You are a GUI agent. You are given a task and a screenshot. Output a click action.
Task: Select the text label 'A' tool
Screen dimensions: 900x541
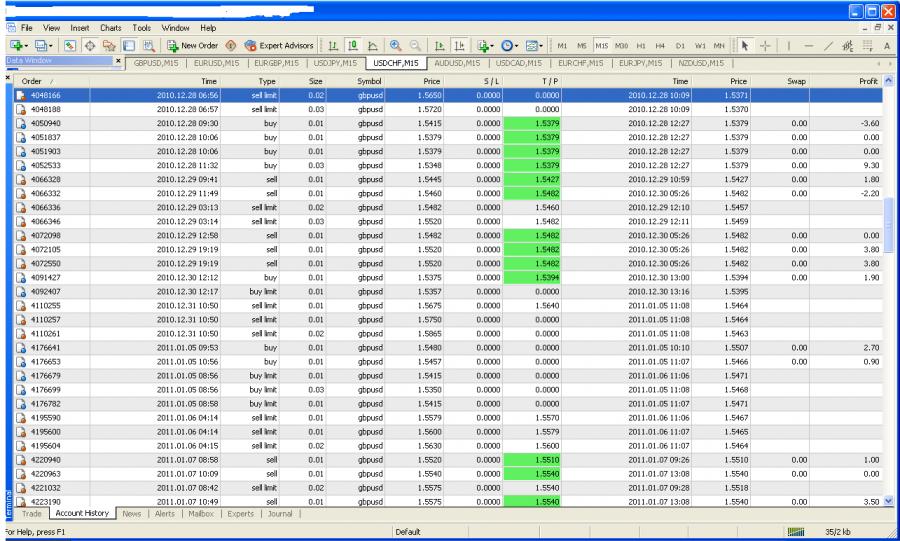click(886, 46)
